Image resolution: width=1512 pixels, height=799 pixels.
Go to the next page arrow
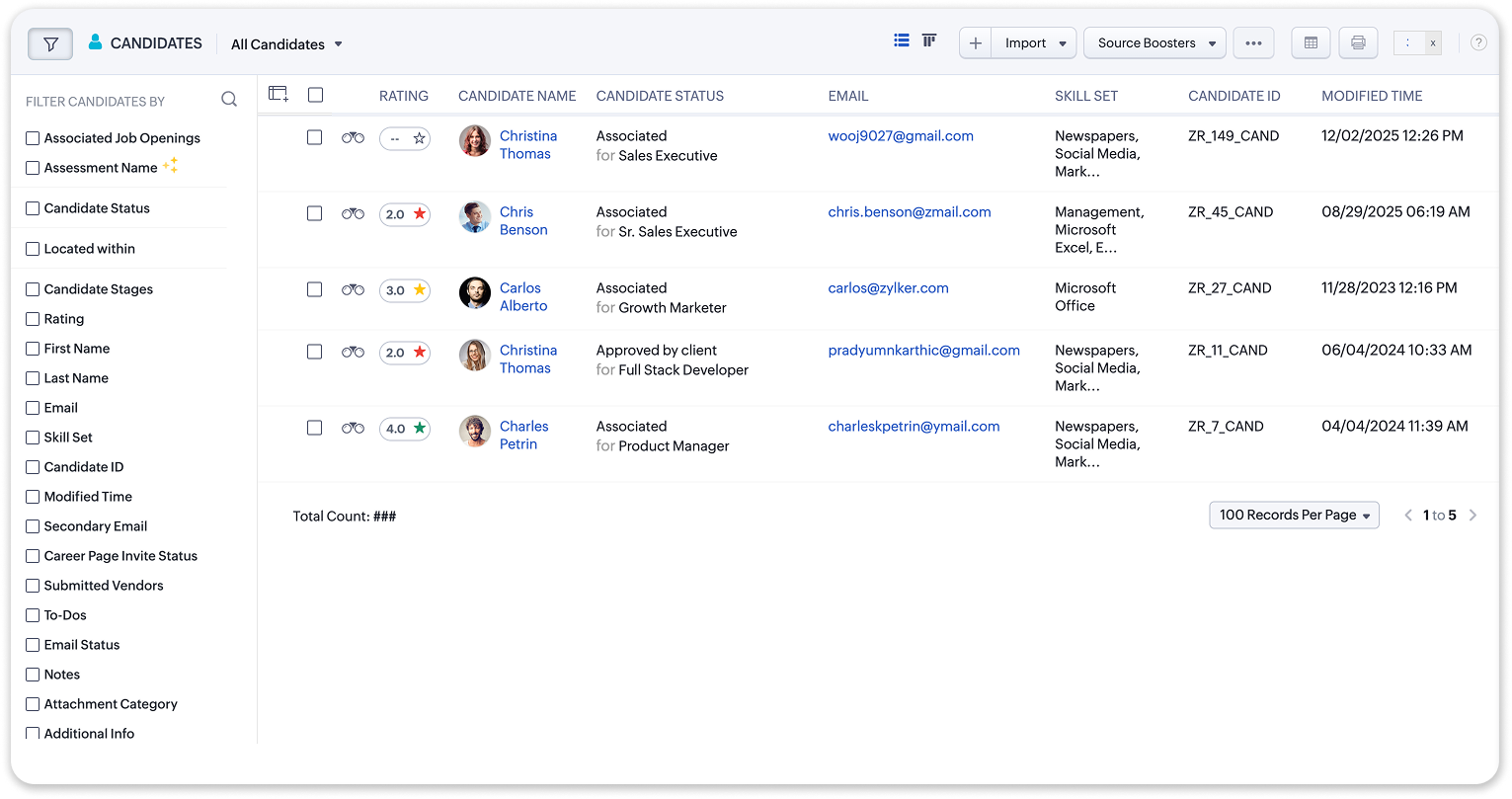1472,516
